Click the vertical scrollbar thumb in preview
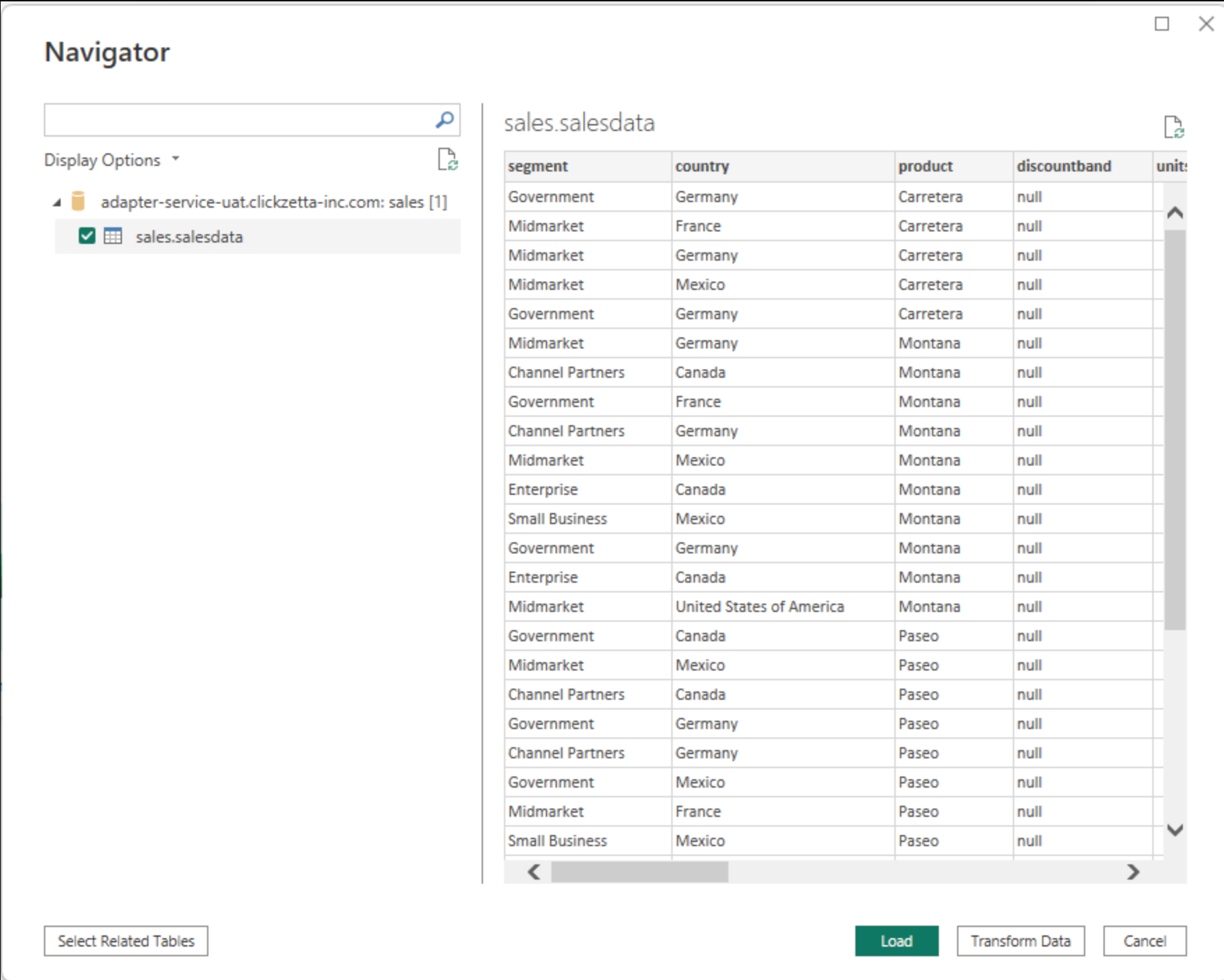Image resolution: width=1224 pixels, height=980 pixels. 1175,429
